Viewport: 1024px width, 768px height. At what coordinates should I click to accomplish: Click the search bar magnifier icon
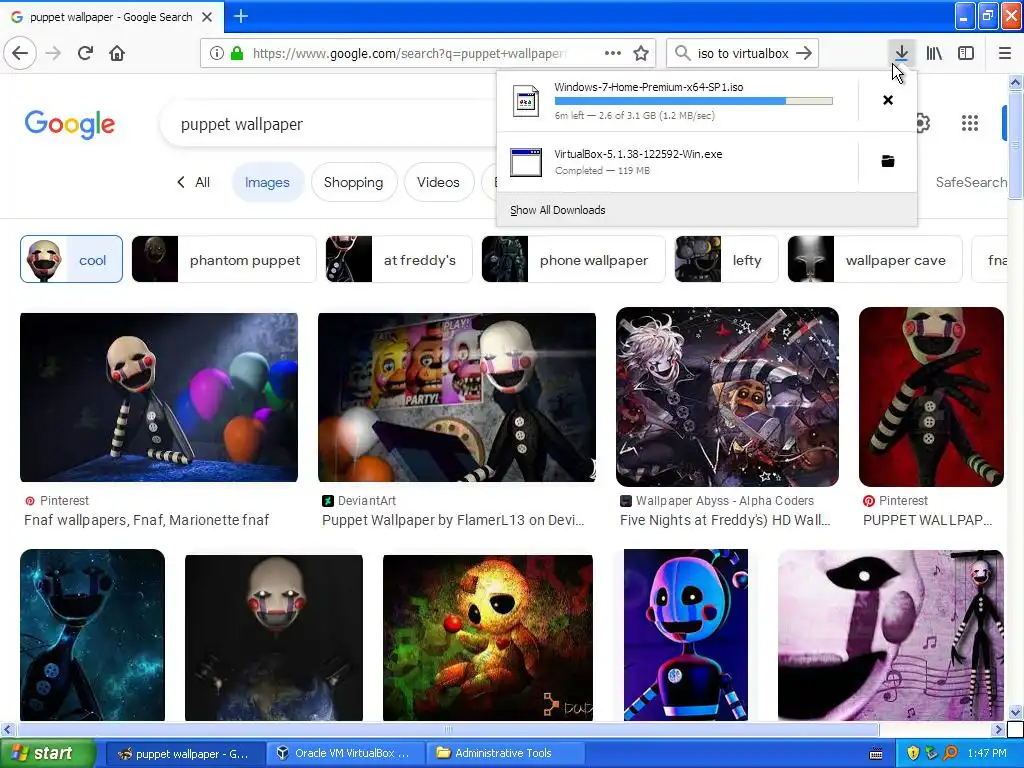tap(682, 53)
